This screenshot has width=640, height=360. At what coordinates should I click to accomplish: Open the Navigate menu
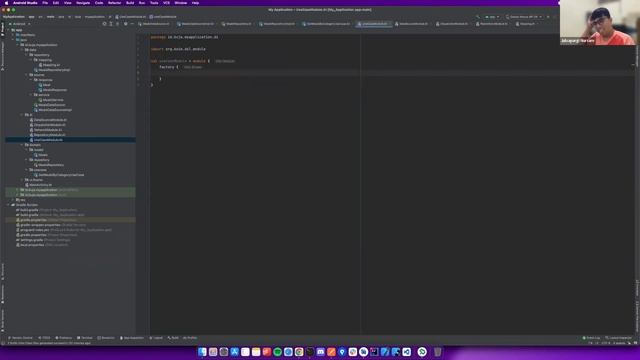tap(83, 3)
